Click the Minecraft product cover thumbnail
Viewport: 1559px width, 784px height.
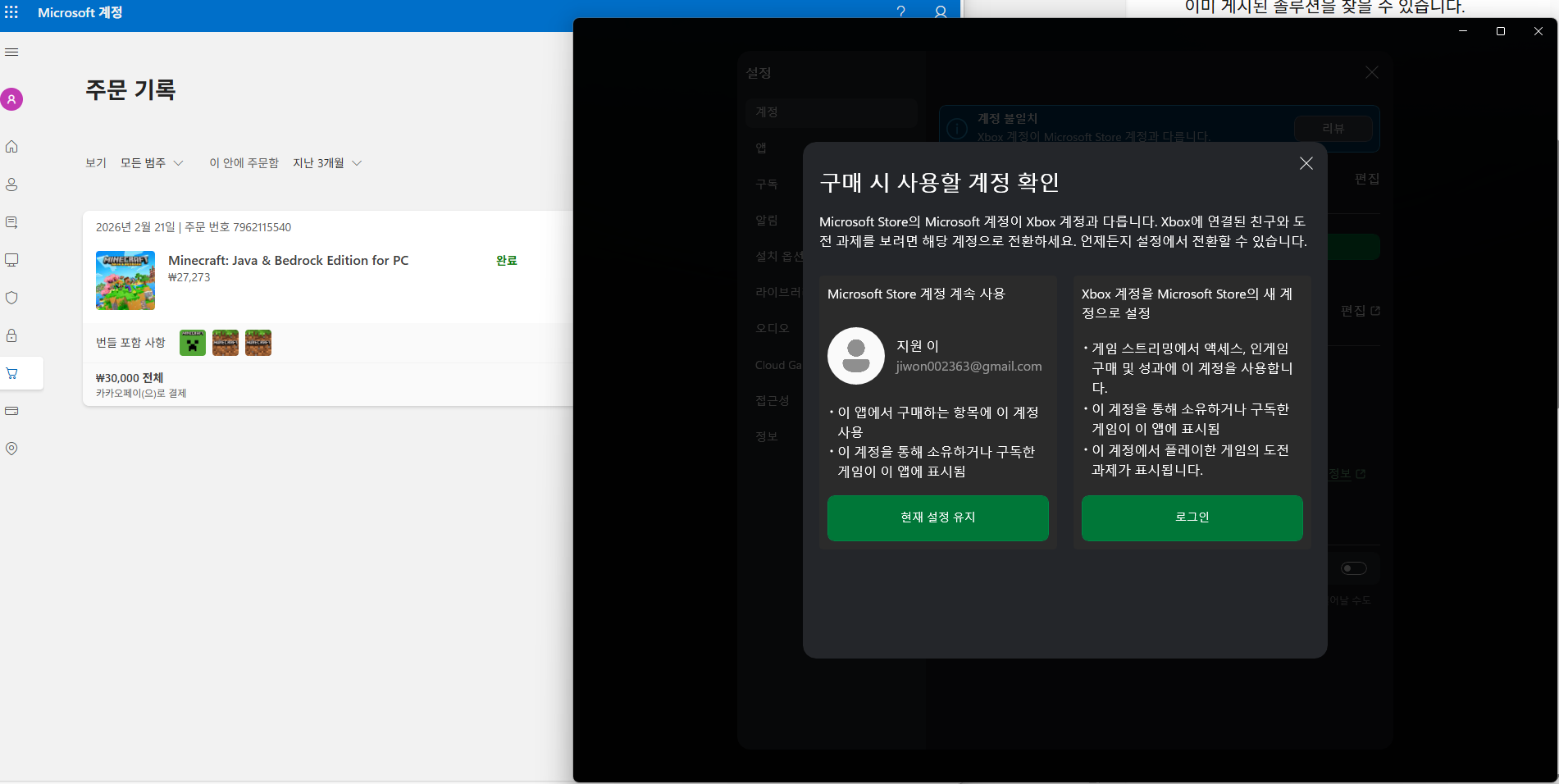point(125,280)
